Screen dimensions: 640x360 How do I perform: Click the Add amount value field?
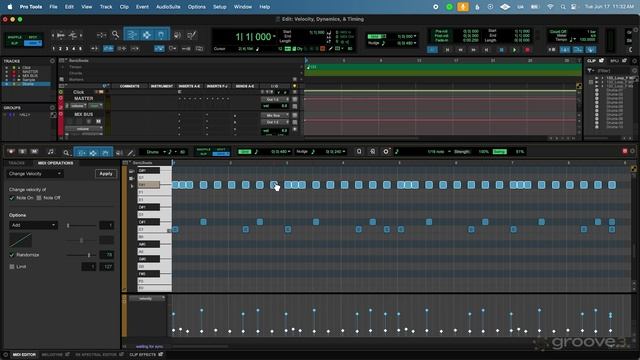(x=107, y=225)
